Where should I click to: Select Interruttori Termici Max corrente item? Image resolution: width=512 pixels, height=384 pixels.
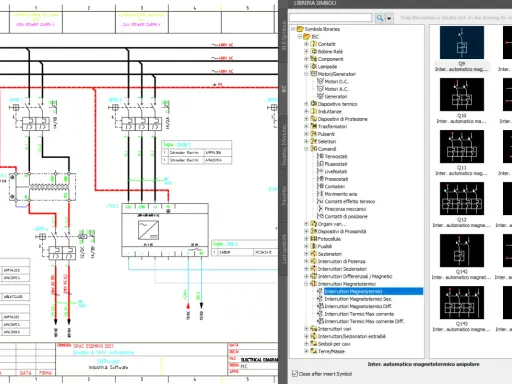coord(359,314)
